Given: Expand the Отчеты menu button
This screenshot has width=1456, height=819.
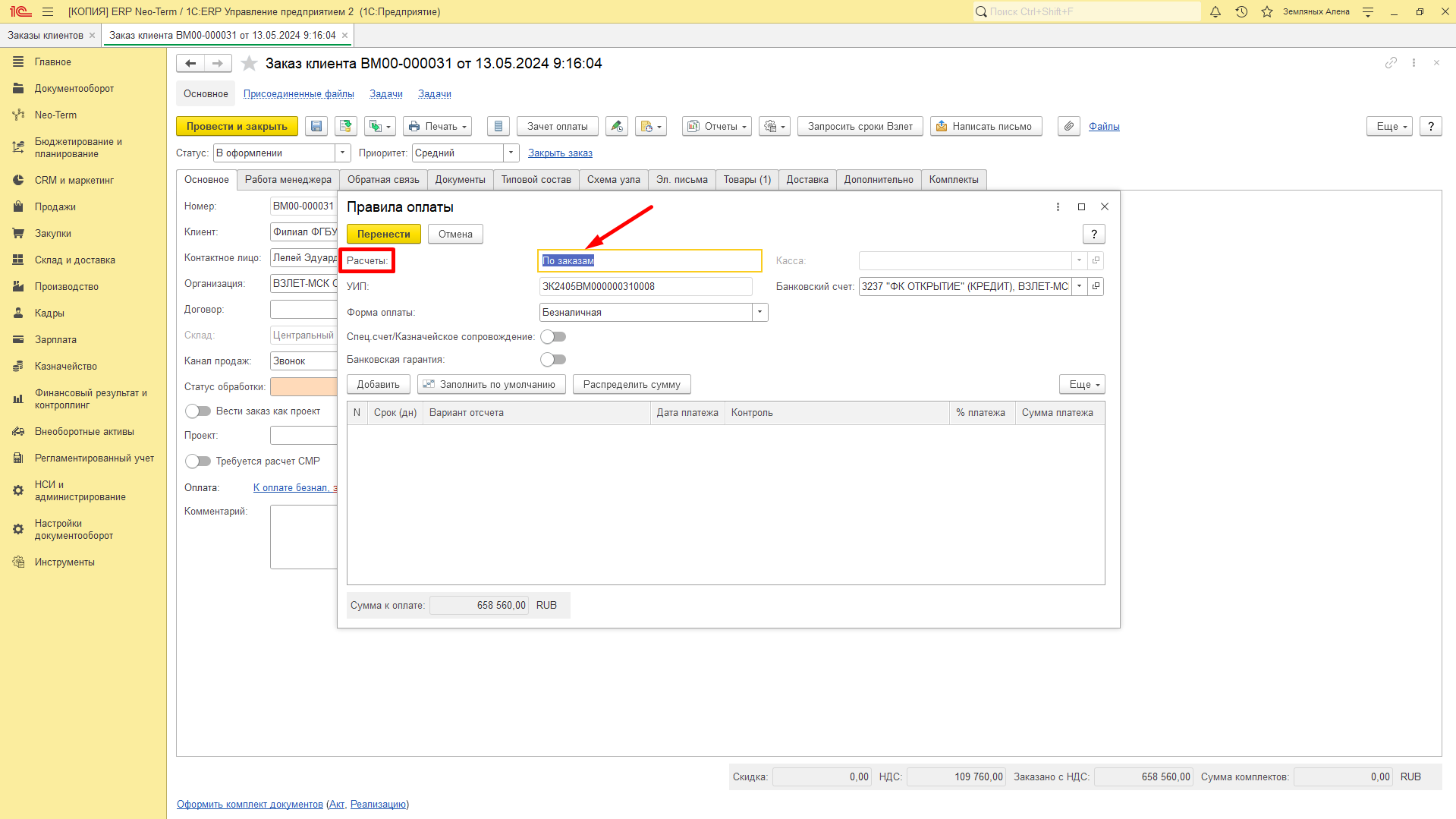Looking at the screenshot, I should click(717, 127).
